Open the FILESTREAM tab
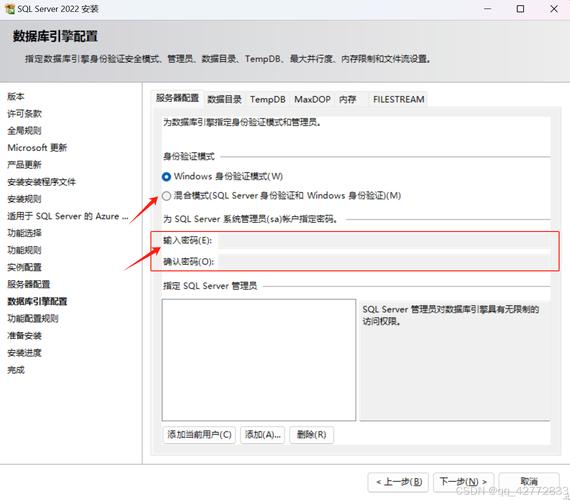 tap(398, 99)
